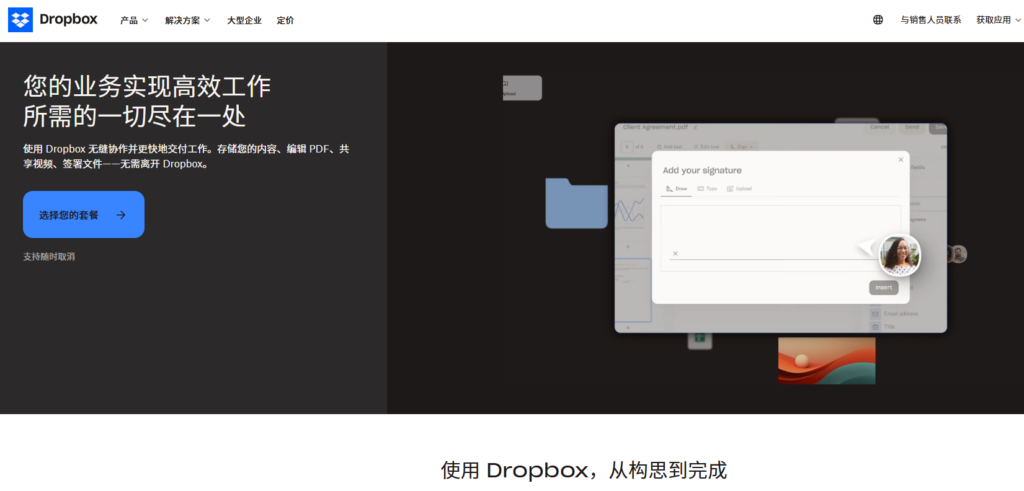Click the orange and green artwork thumbnail
Image resolution: width=1024 pixels, height=491 pixels.
(x=827, y=360)
